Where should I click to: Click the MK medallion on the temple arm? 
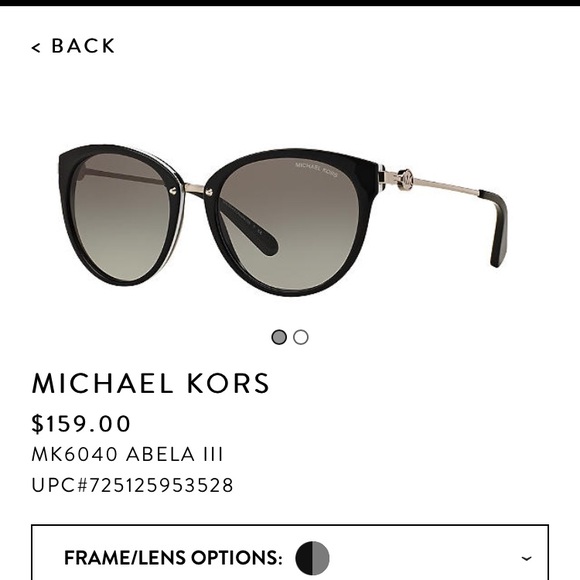[x=405, y=180]
